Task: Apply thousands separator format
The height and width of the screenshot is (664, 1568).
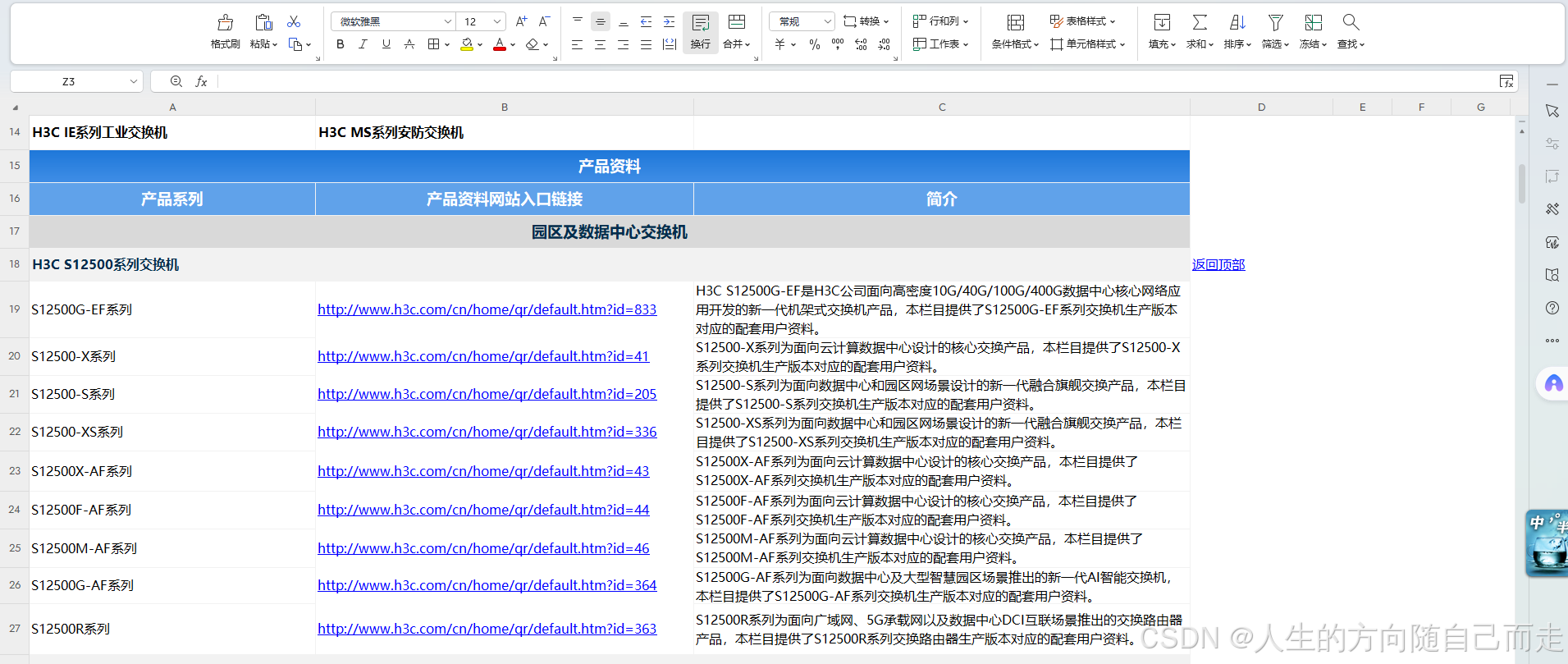Action: [x=838, y=44]
